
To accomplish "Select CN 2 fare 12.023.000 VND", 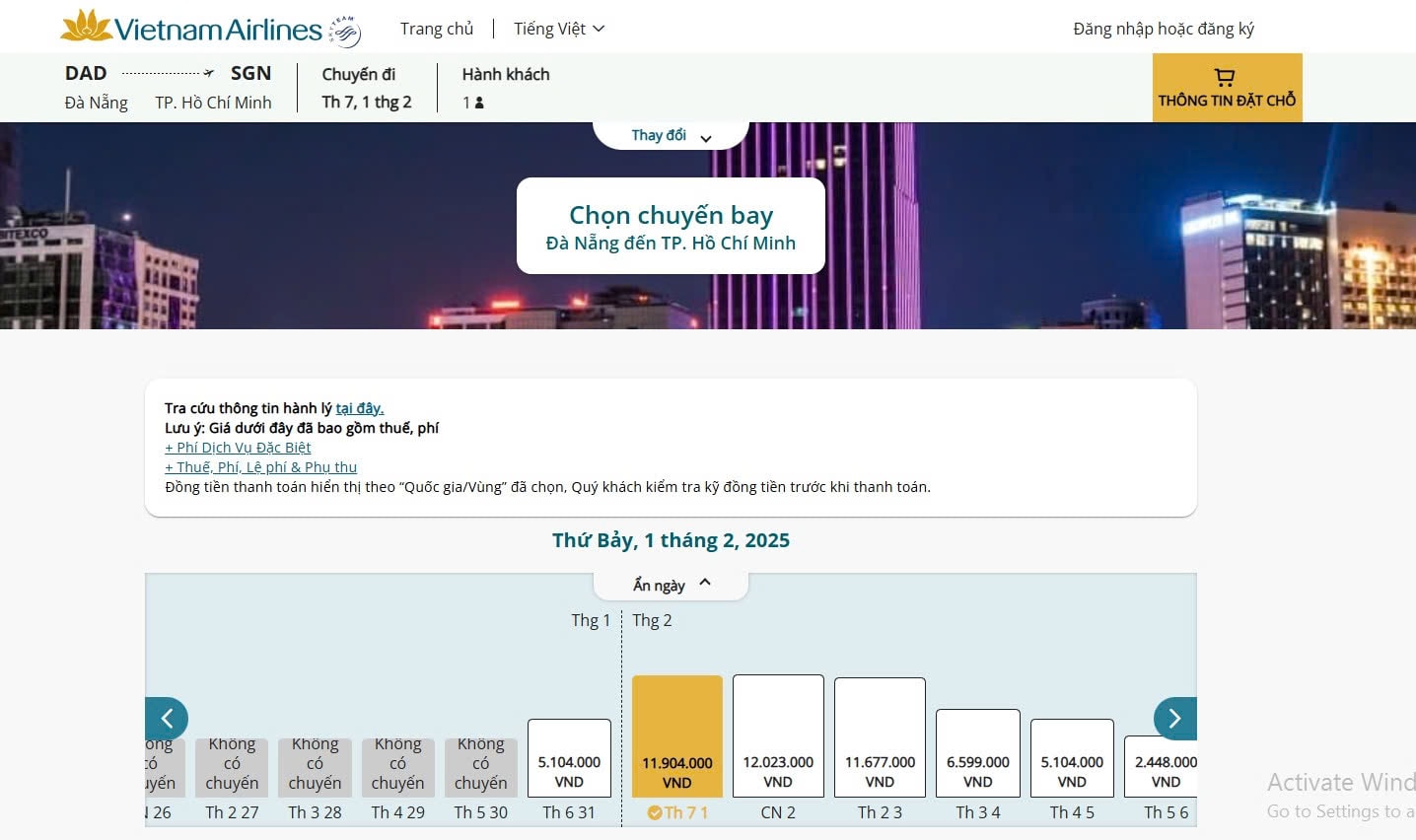I will (778, 735).
